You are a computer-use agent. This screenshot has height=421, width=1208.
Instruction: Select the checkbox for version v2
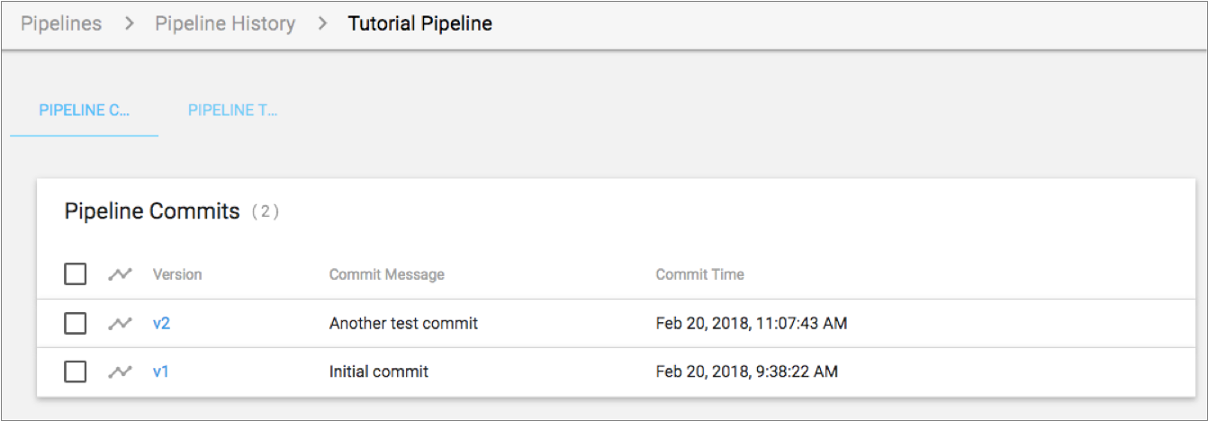point(75,323)
